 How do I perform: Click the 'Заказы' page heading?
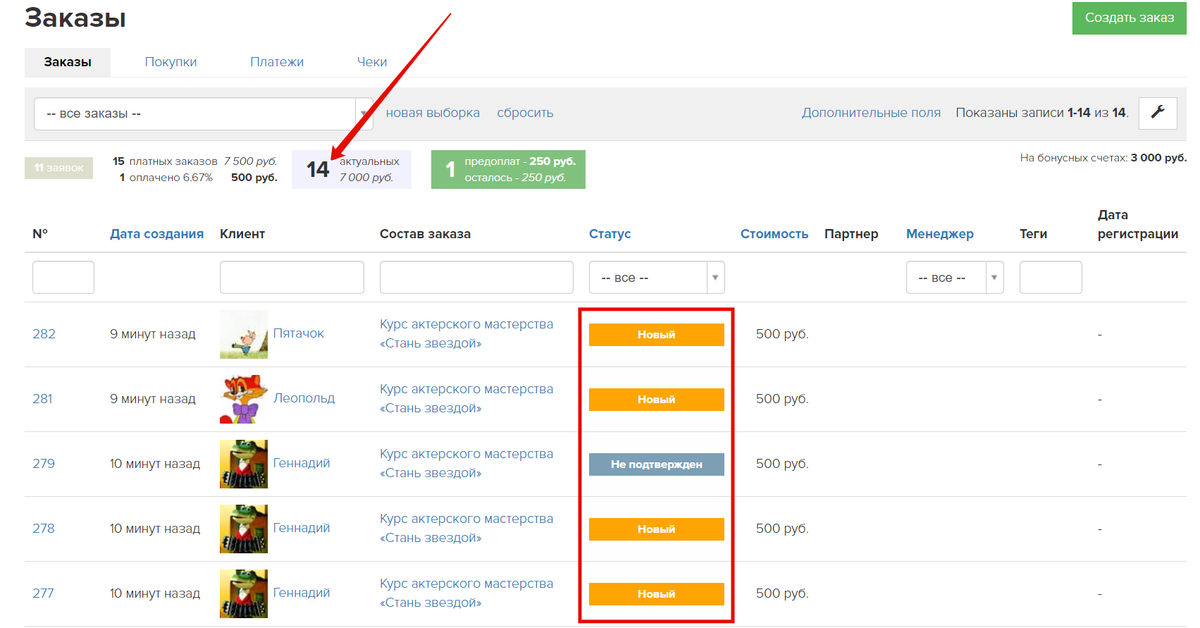75,18
